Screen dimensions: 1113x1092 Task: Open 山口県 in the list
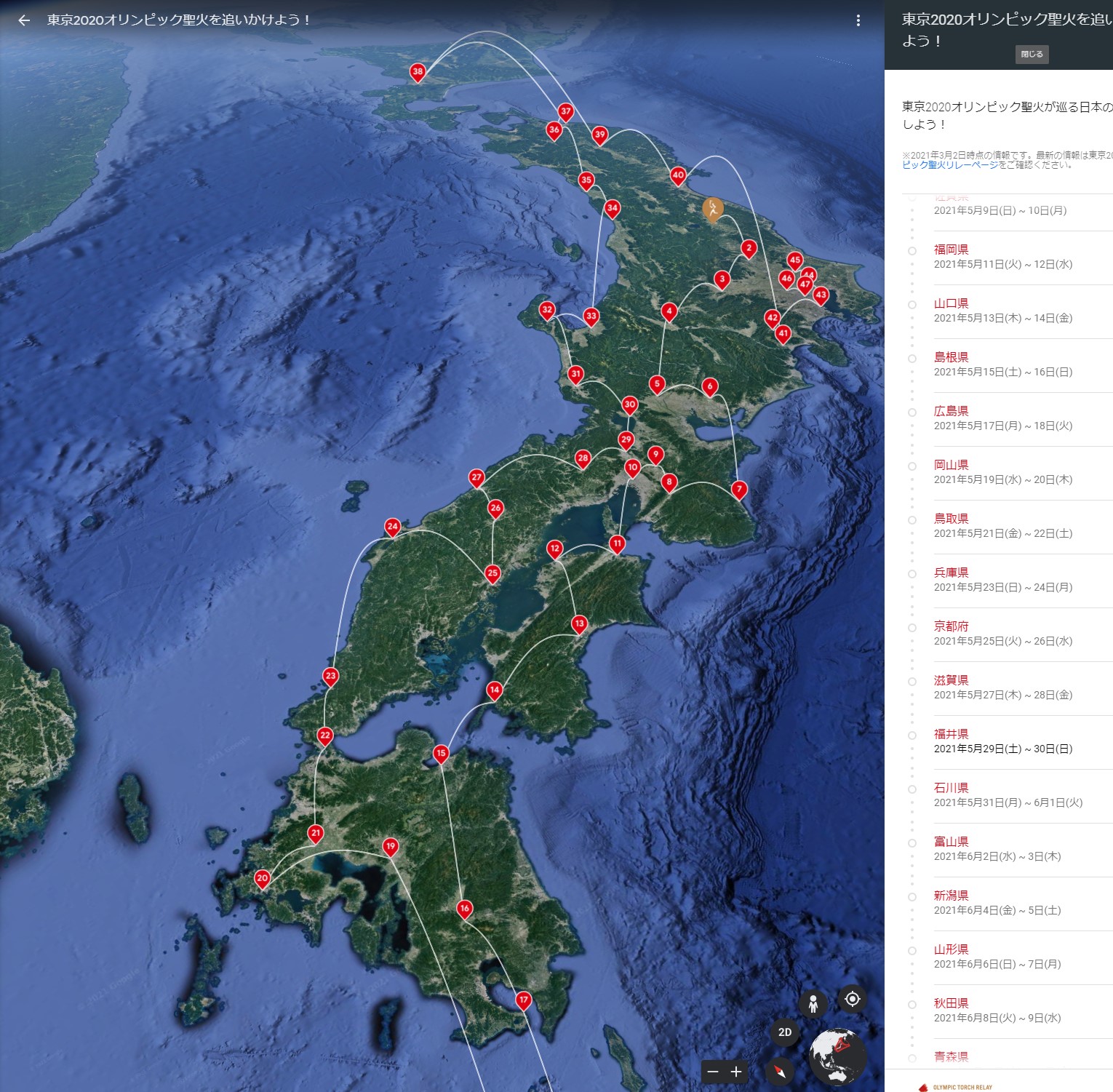coord(952,303)
